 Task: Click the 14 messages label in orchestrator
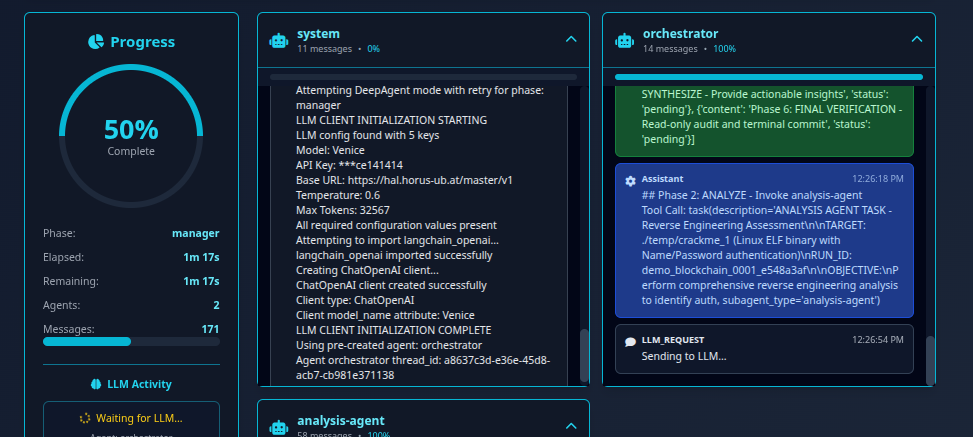tap(670, 49)
